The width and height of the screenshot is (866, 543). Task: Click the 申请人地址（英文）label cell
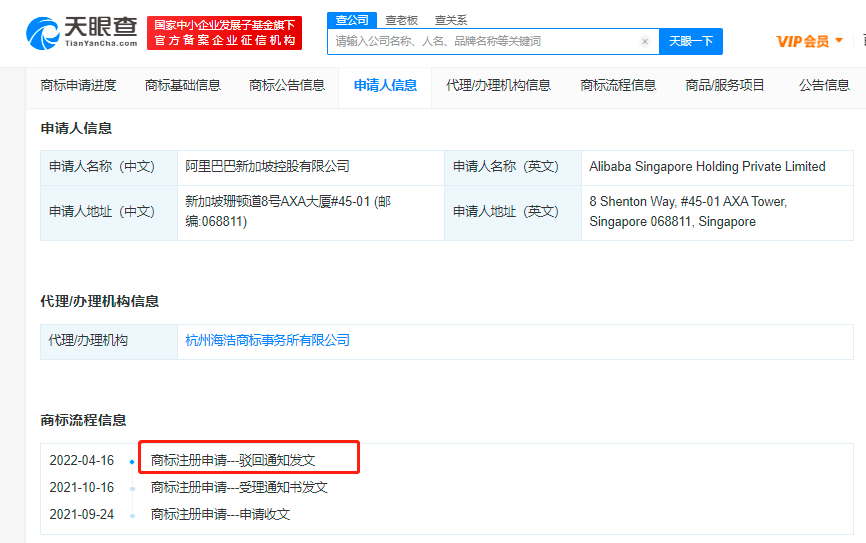click(513, 212)
